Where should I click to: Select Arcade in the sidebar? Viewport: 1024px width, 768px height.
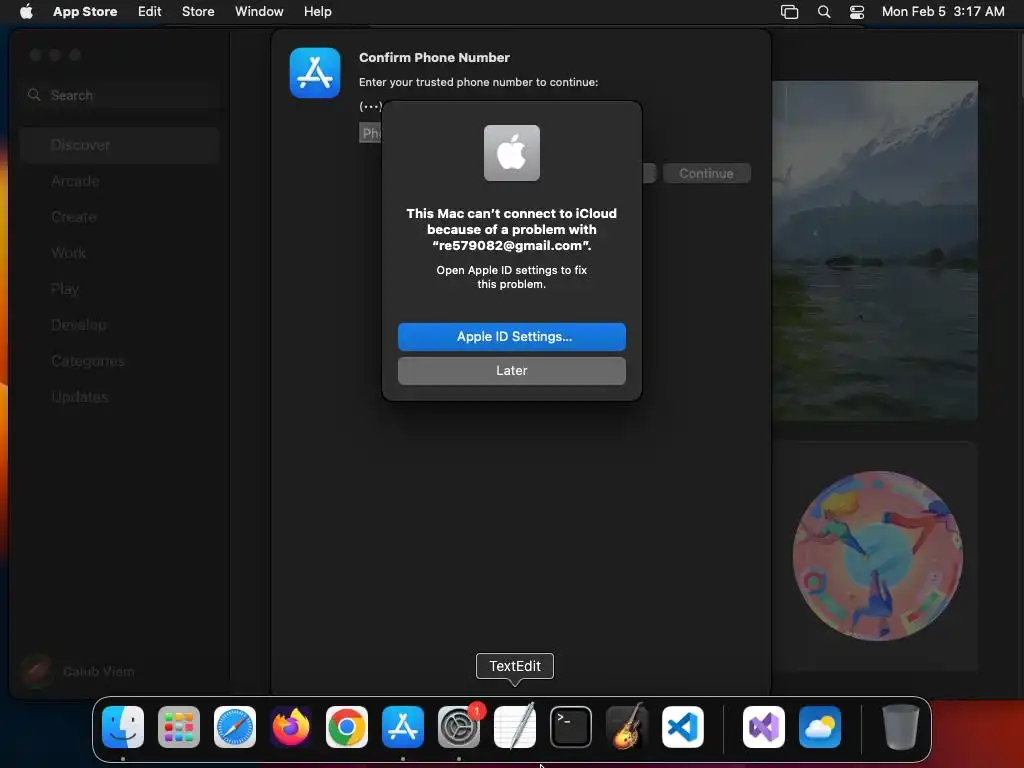click(x=120, y=181)
